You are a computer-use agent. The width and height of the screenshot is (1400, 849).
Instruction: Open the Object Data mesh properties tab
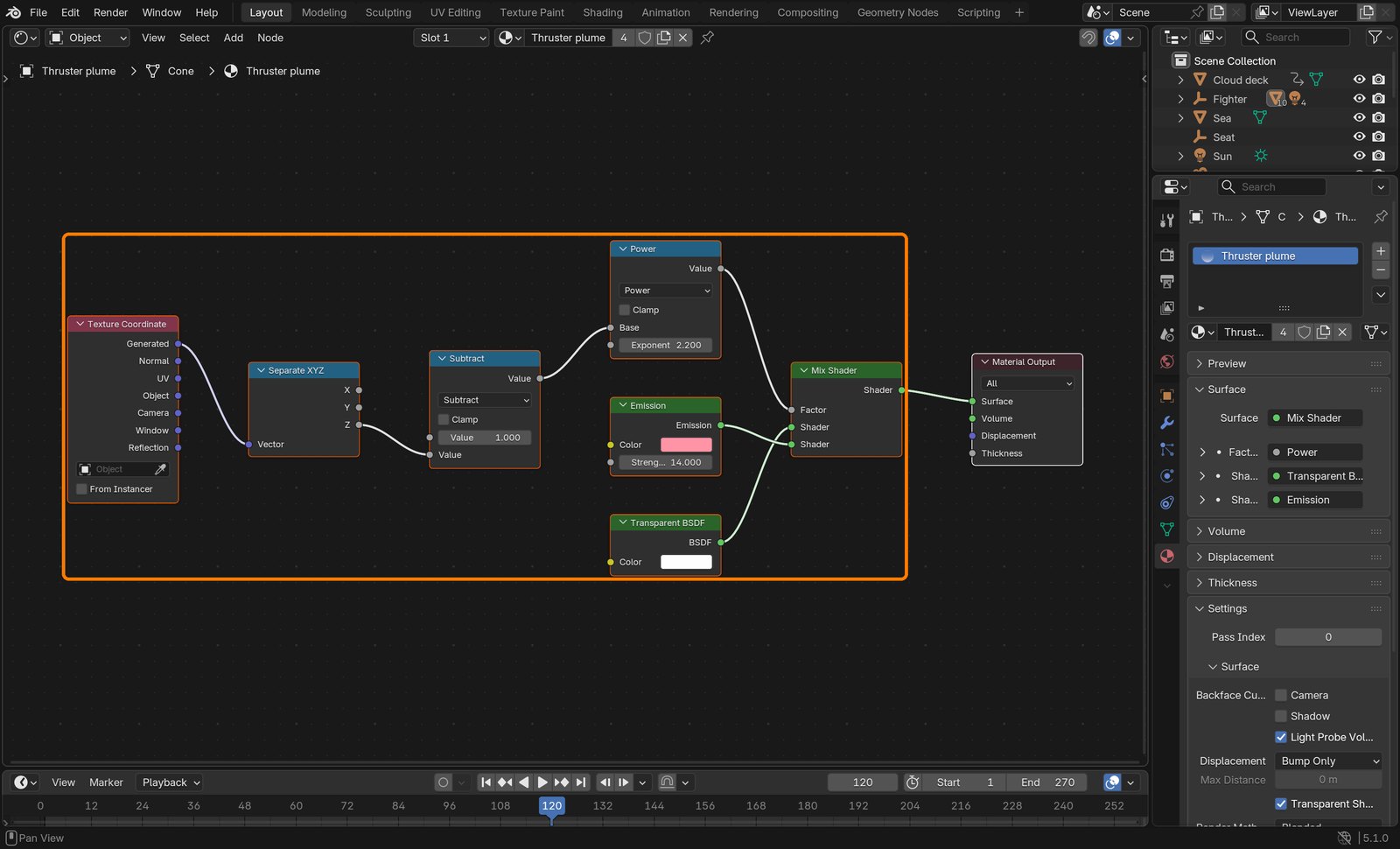[1167, 529]
